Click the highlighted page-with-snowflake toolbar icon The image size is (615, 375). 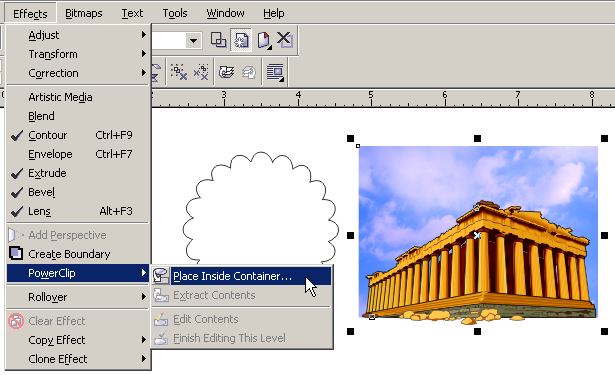click(241, 40)
